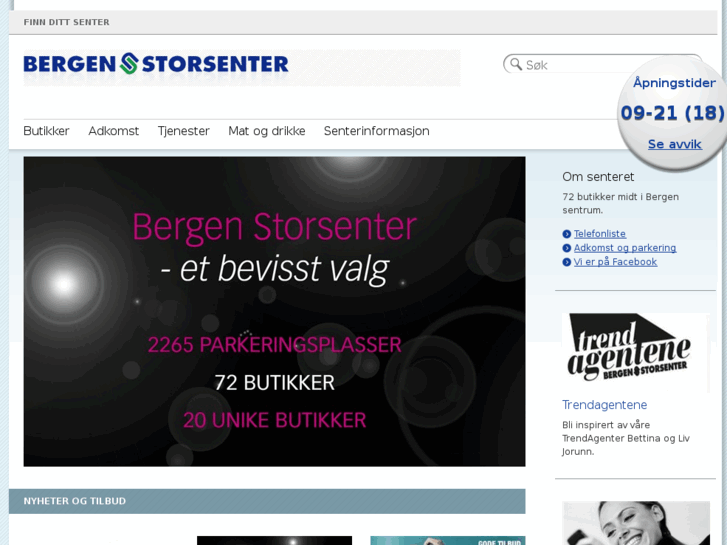Click the 20 Unike Butikker banner text
The image size is (727, 545).
coord(274,420)
